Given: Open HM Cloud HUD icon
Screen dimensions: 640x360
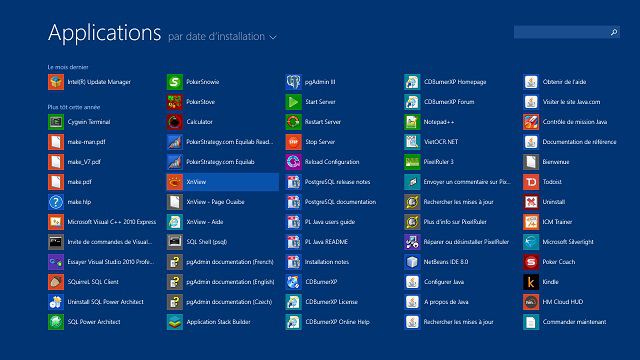Looking at the screenshot, I should [531, 302].
